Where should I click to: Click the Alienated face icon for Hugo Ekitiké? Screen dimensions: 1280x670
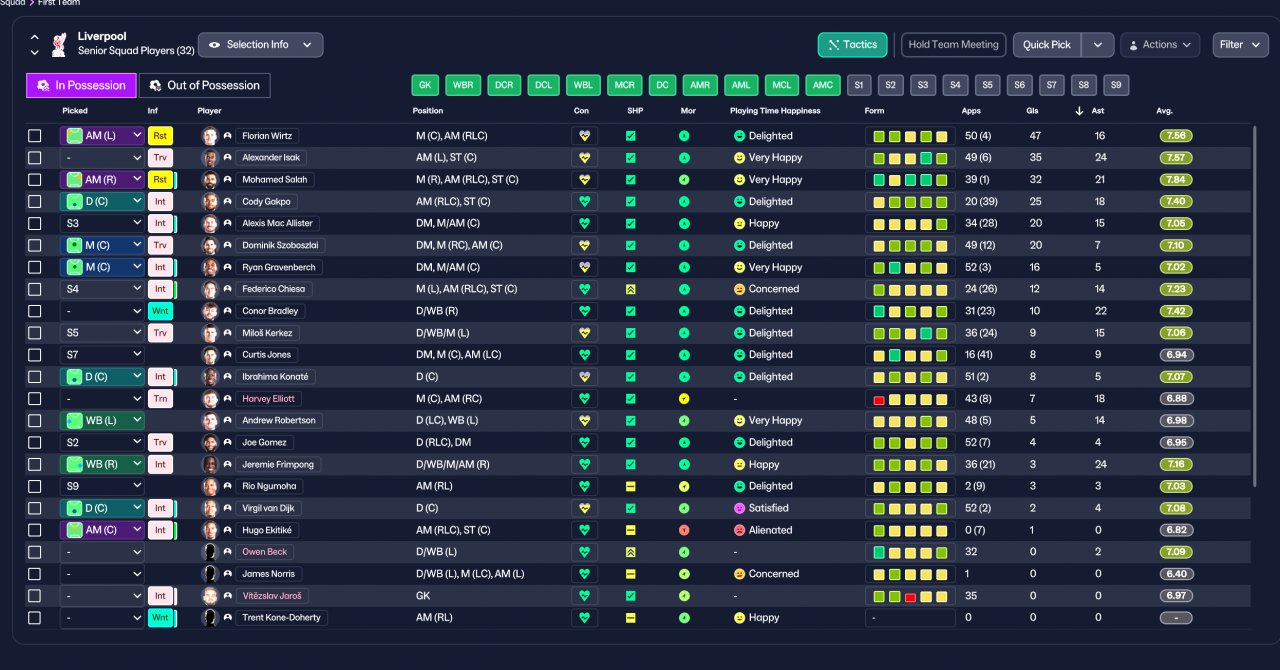[x=740, y=530]
